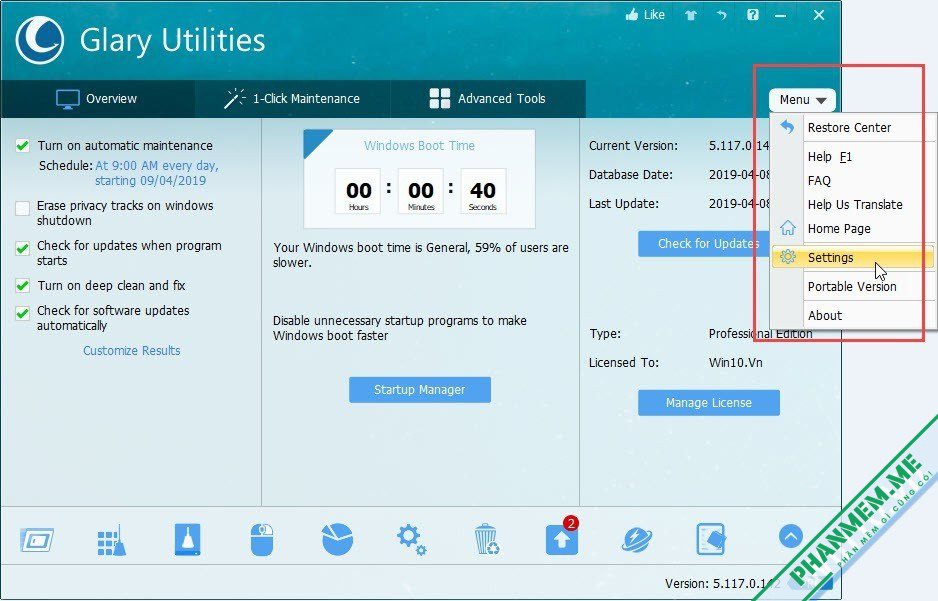Click the 00 Minutes boot counter box
The image size is (938, 601).
pyautogui.click(x=421, y=191)
